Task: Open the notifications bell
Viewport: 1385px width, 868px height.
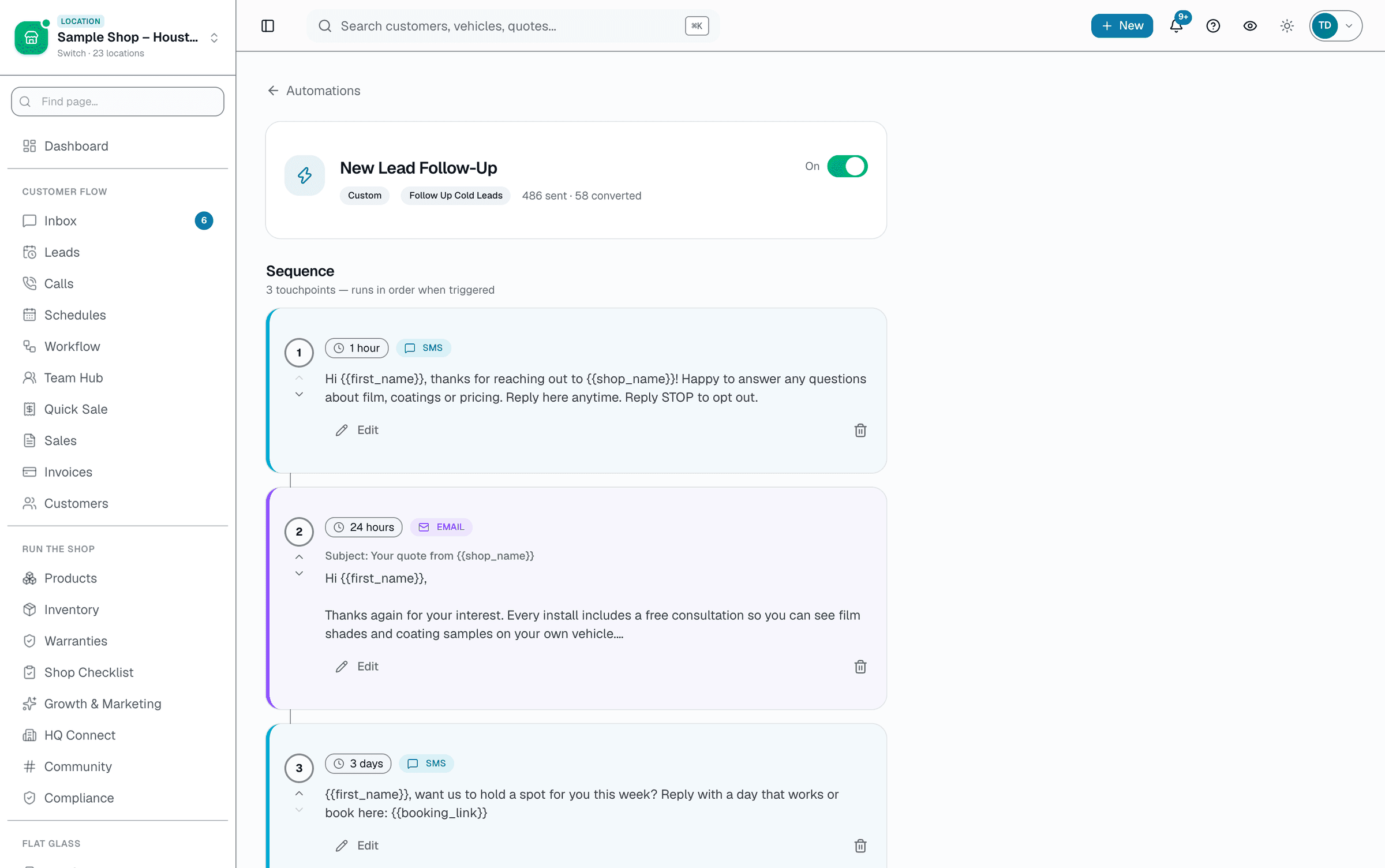Action: (x=1176, y=26)
